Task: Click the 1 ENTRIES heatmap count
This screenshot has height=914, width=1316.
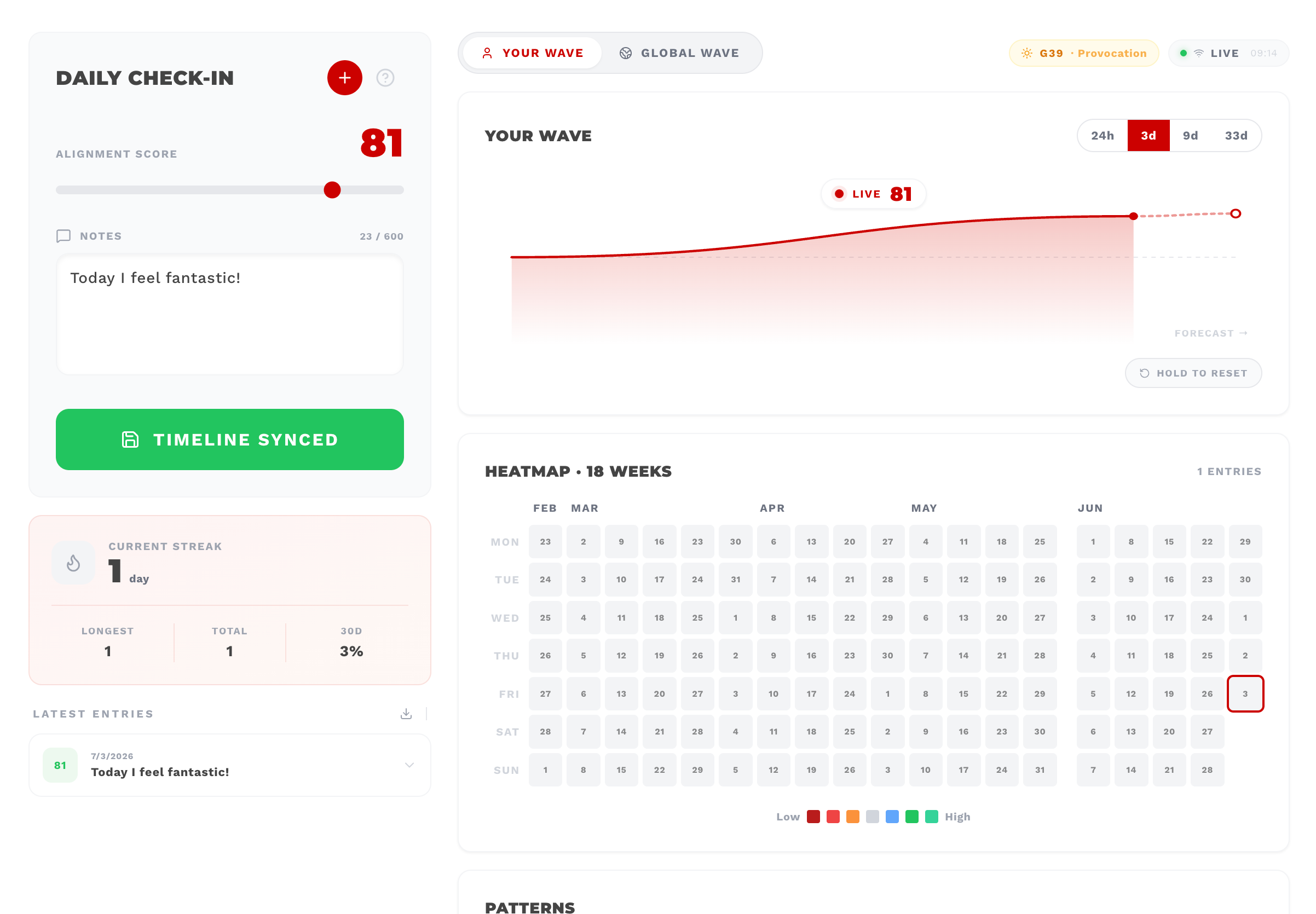Action: (x=1229, y=471)
